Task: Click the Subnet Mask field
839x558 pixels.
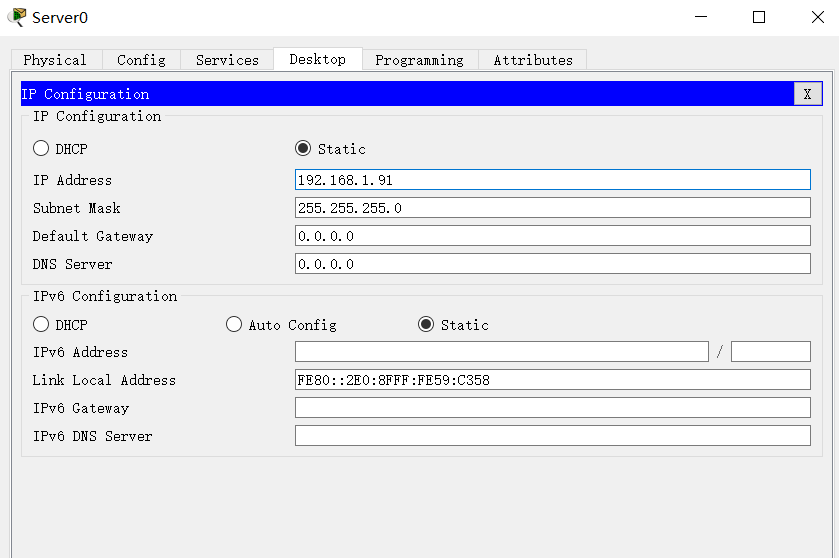Action: 553,208
